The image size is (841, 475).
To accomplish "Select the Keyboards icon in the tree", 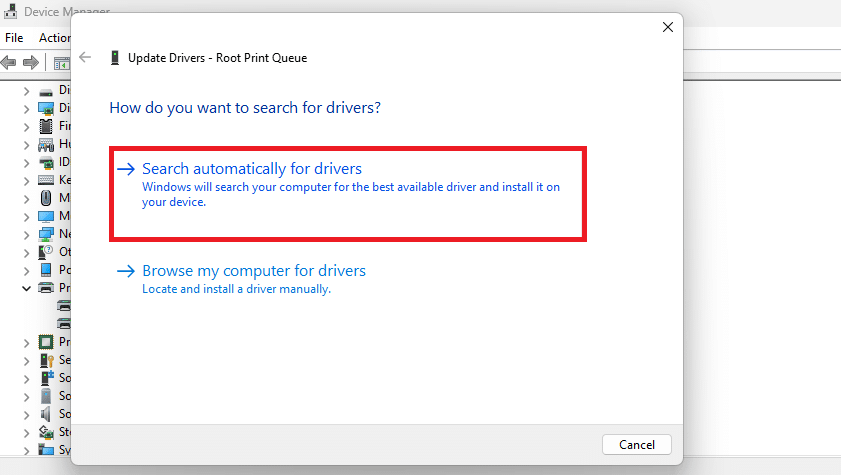I will (46, 181).
